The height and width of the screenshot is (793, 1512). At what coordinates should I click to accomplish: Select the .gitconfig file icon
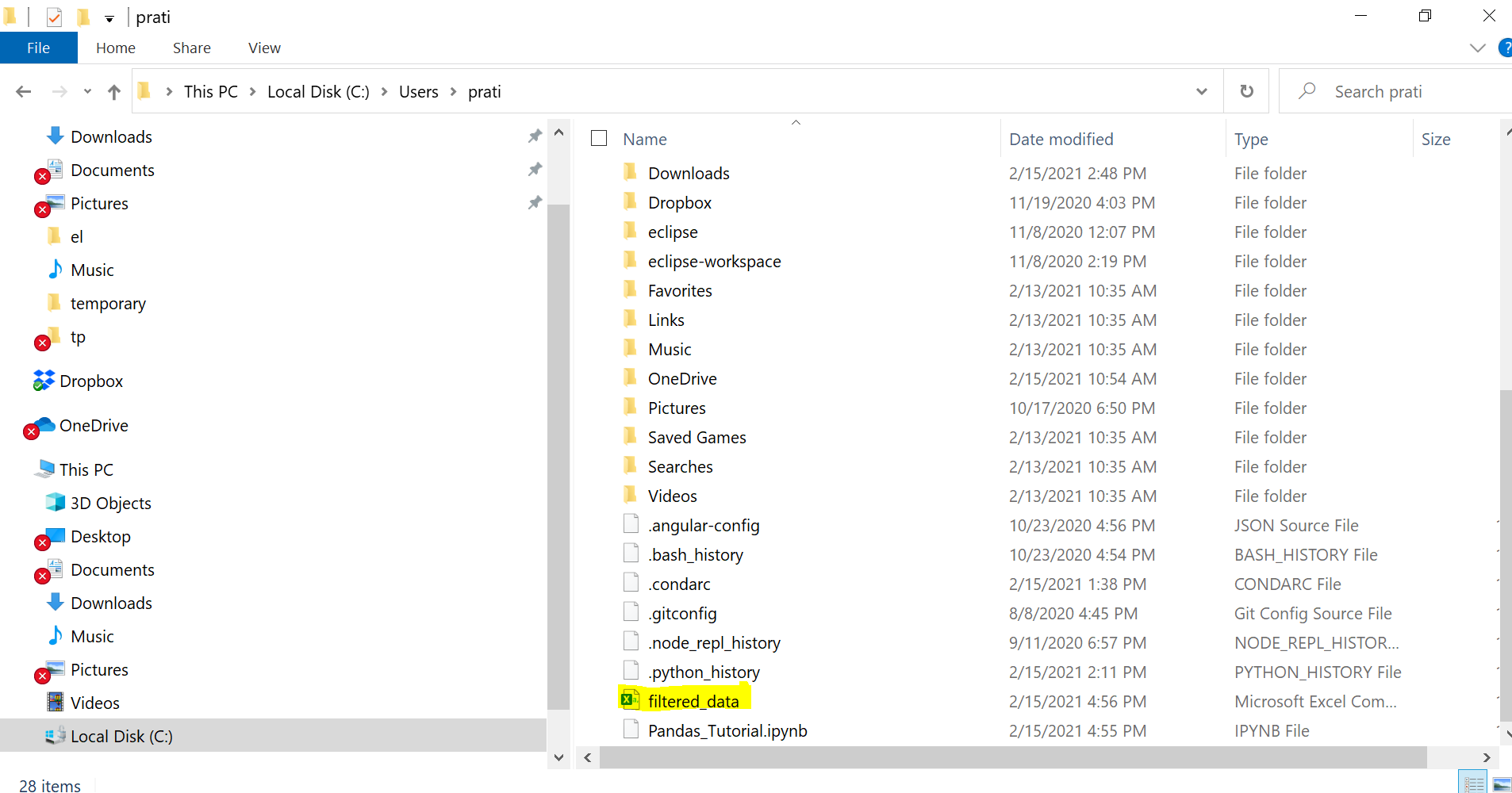[631, 612]
